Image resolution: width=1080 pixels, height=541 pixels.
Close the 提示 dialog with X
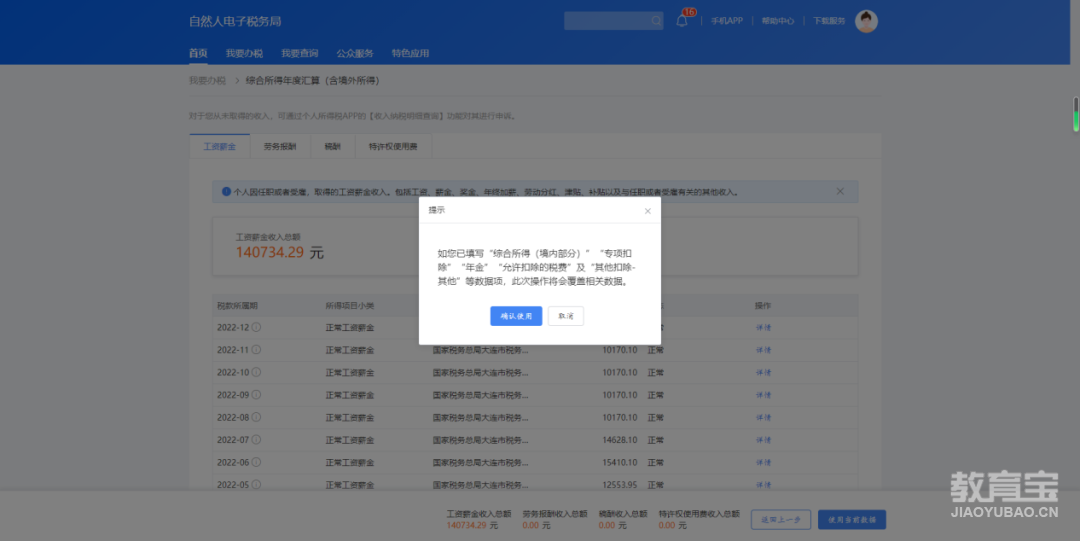pyautogui.click(x=647, y=211)
